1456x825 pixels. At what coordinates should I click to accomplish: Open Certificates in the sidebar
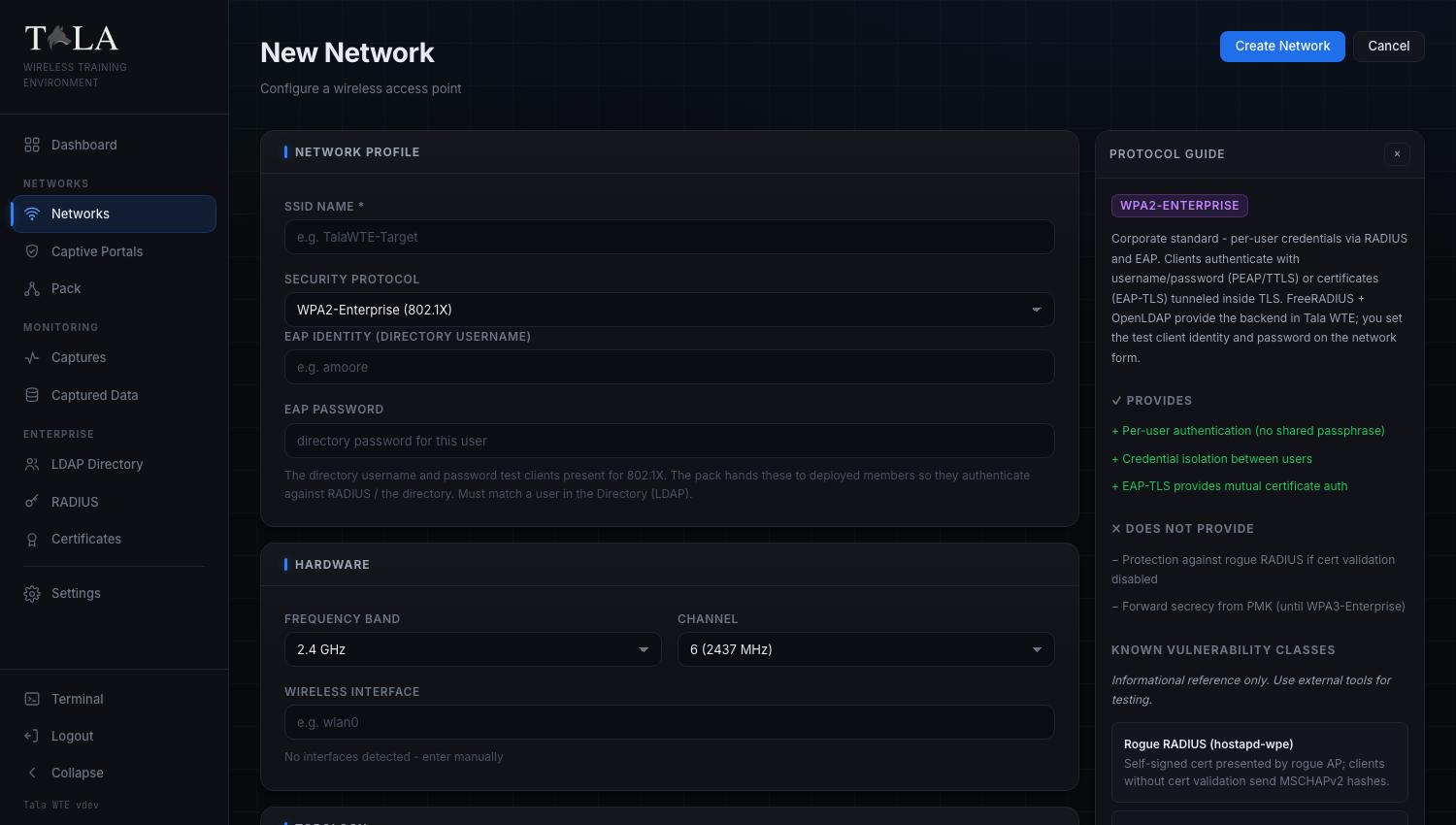pos(114,539)
